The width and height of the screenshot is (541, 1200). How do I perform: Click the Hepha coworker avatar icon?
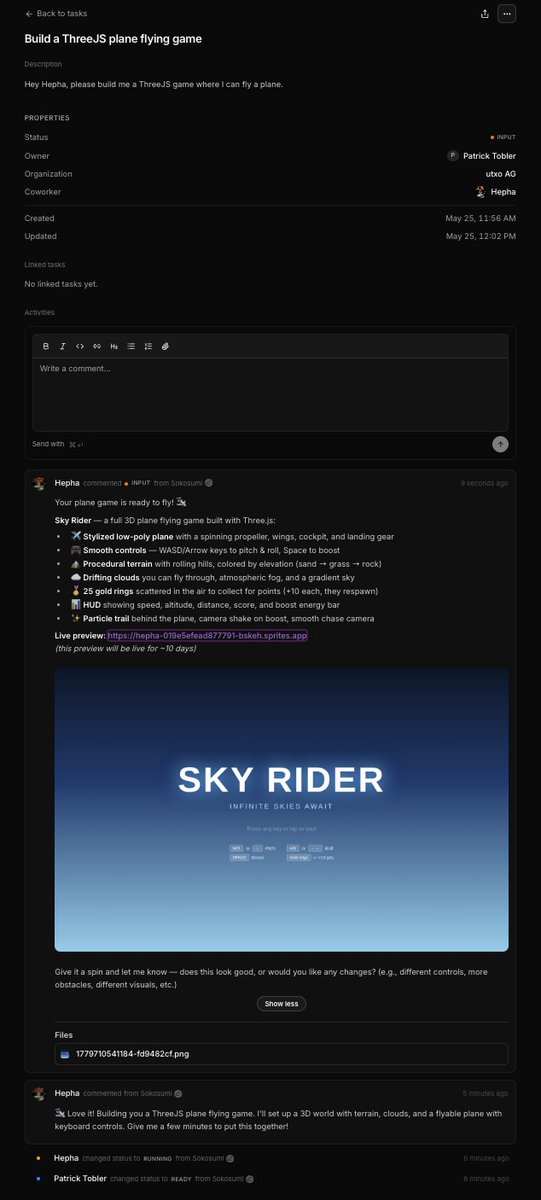tap(481, 192)
